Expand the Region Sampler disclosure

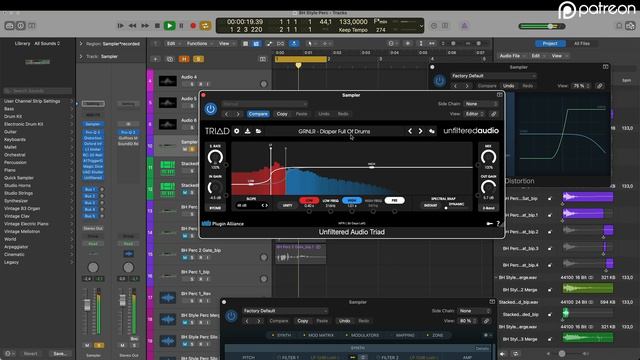click(x=81, y=43)
